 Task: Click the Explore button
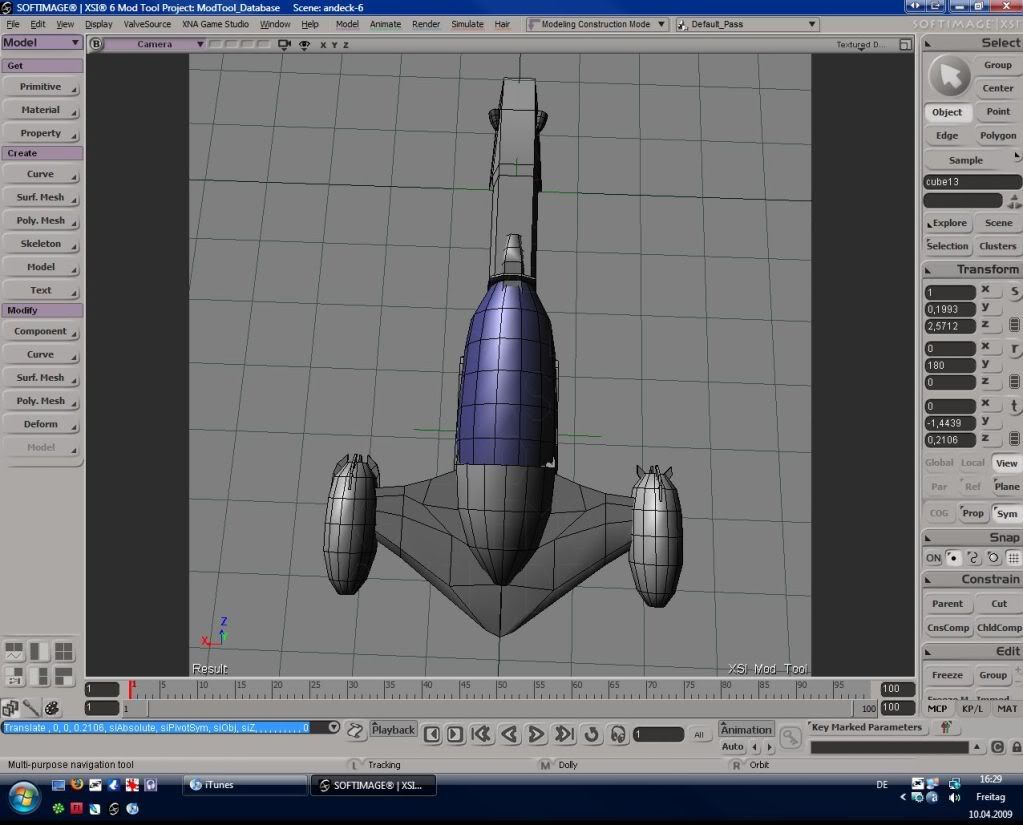coord(949,223)
